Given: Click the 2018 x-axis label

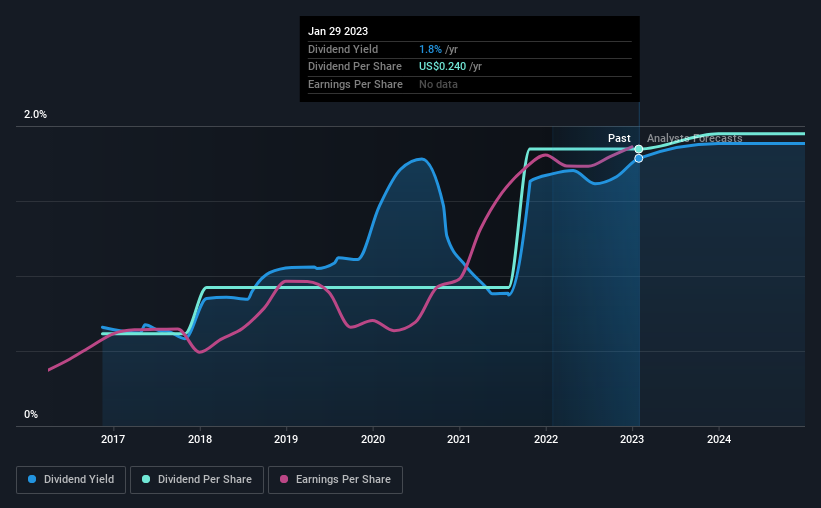Looking at the screenshot, I should [x=200, y=439].
